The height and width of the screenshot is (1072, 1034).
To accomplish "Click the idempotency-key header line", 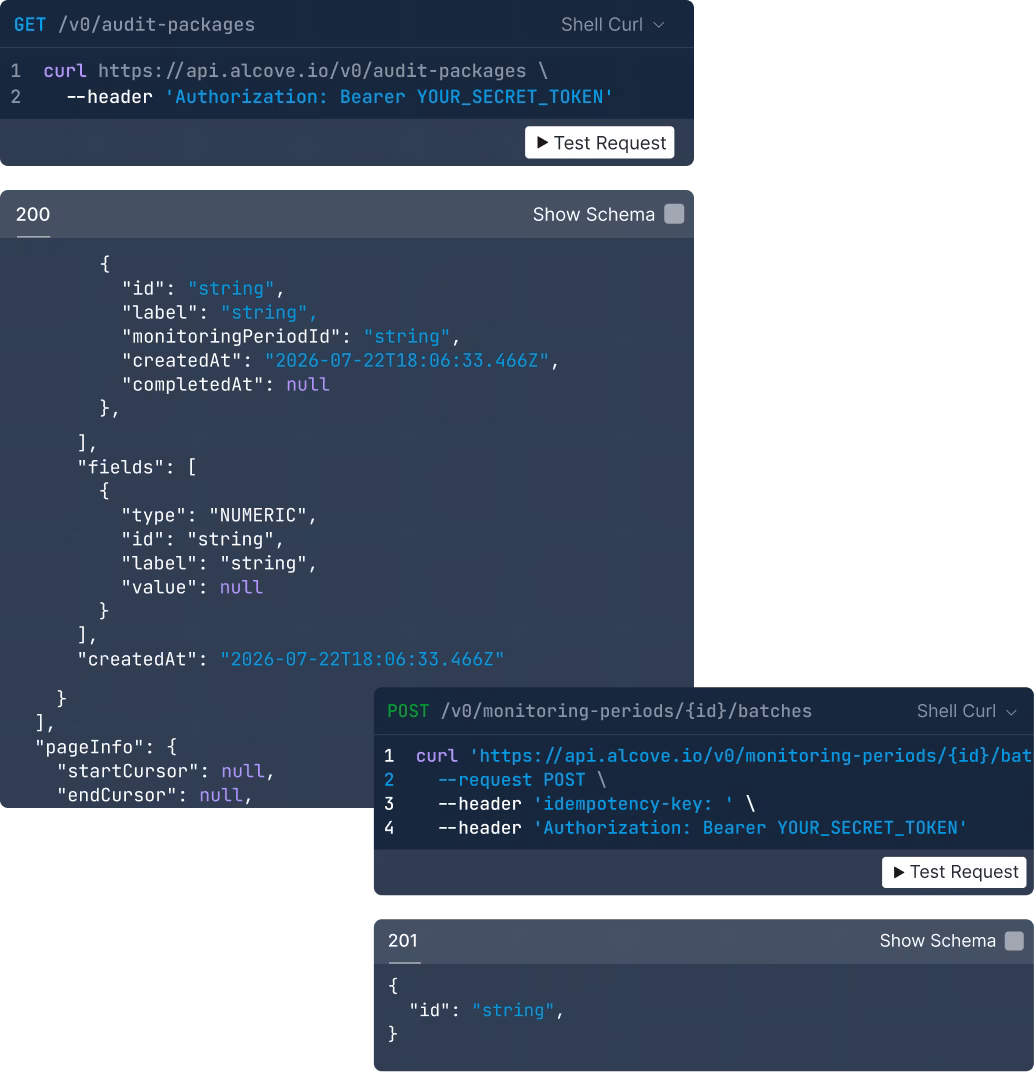I will click(x=596, y=803).
